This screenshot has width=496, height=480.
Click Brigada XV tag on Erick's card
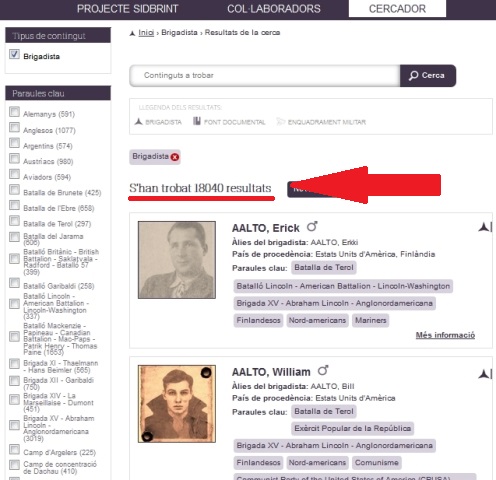click(x=335, y=303)
